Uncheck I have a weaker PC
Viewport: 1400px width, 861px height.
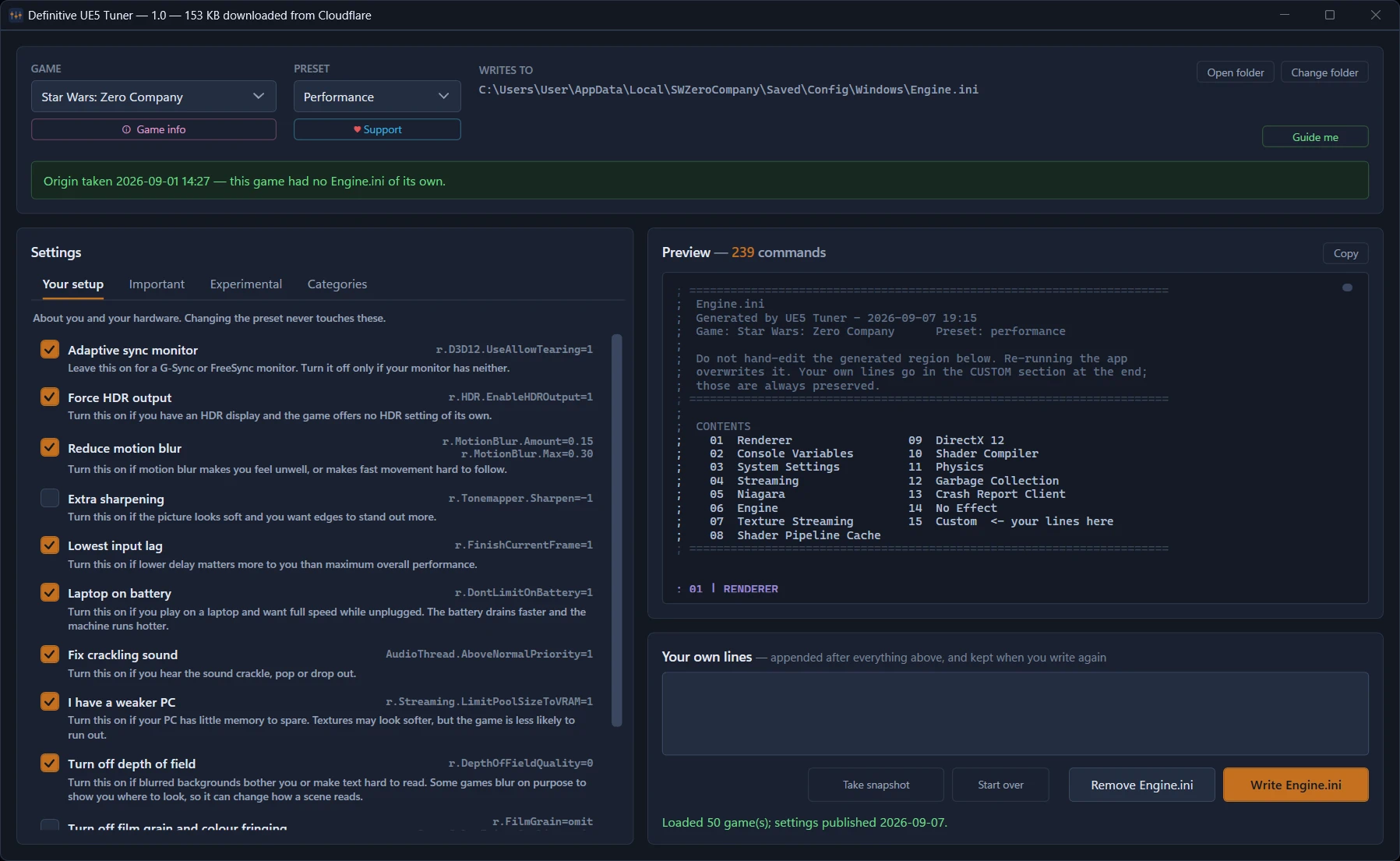(50, 701)
